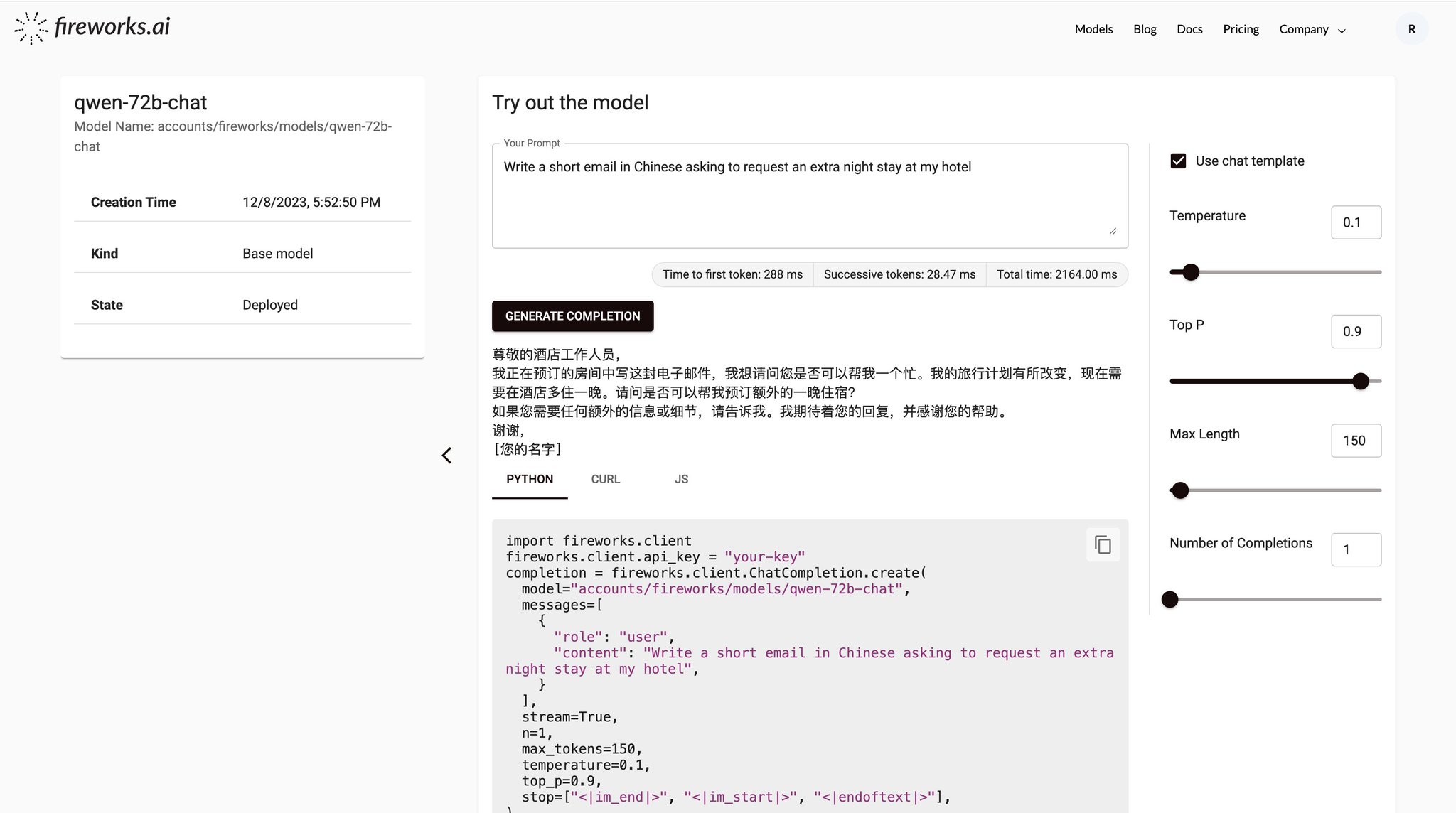Screen dimensions: 1456x813
Task: Click the Successive tokens stat
Action: pos(899,274)
